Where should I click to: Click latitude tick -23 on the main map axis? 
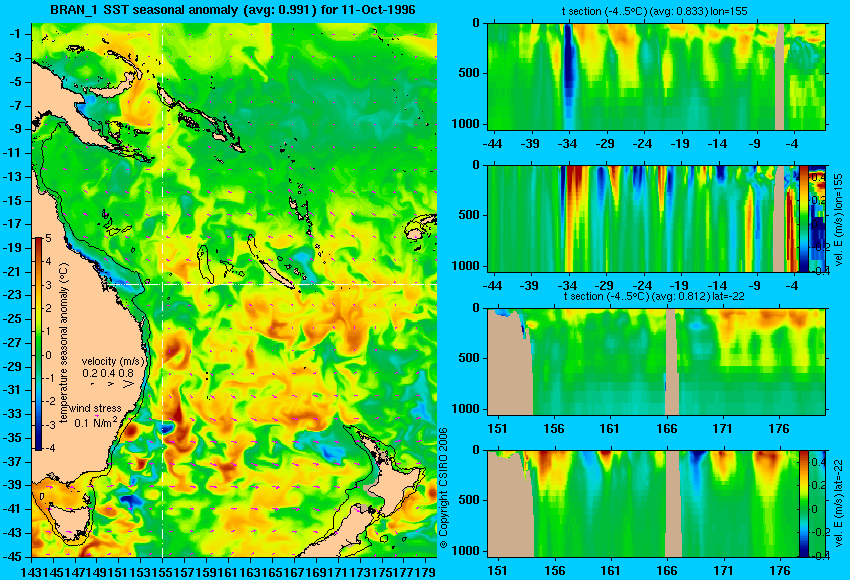tap(14, 295)
